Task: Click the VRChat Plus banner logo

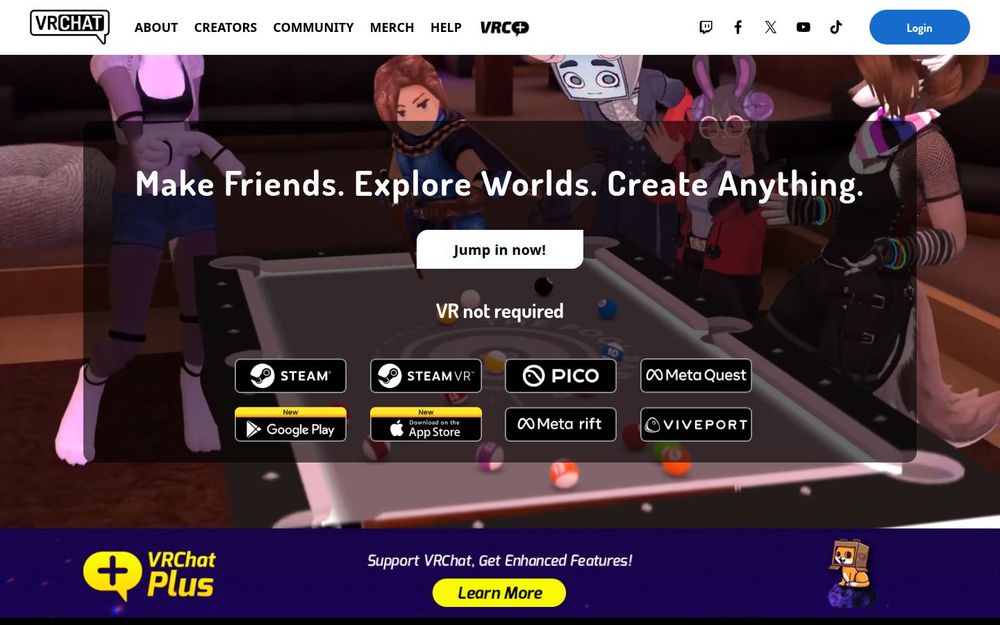Action: coord(149,575)
